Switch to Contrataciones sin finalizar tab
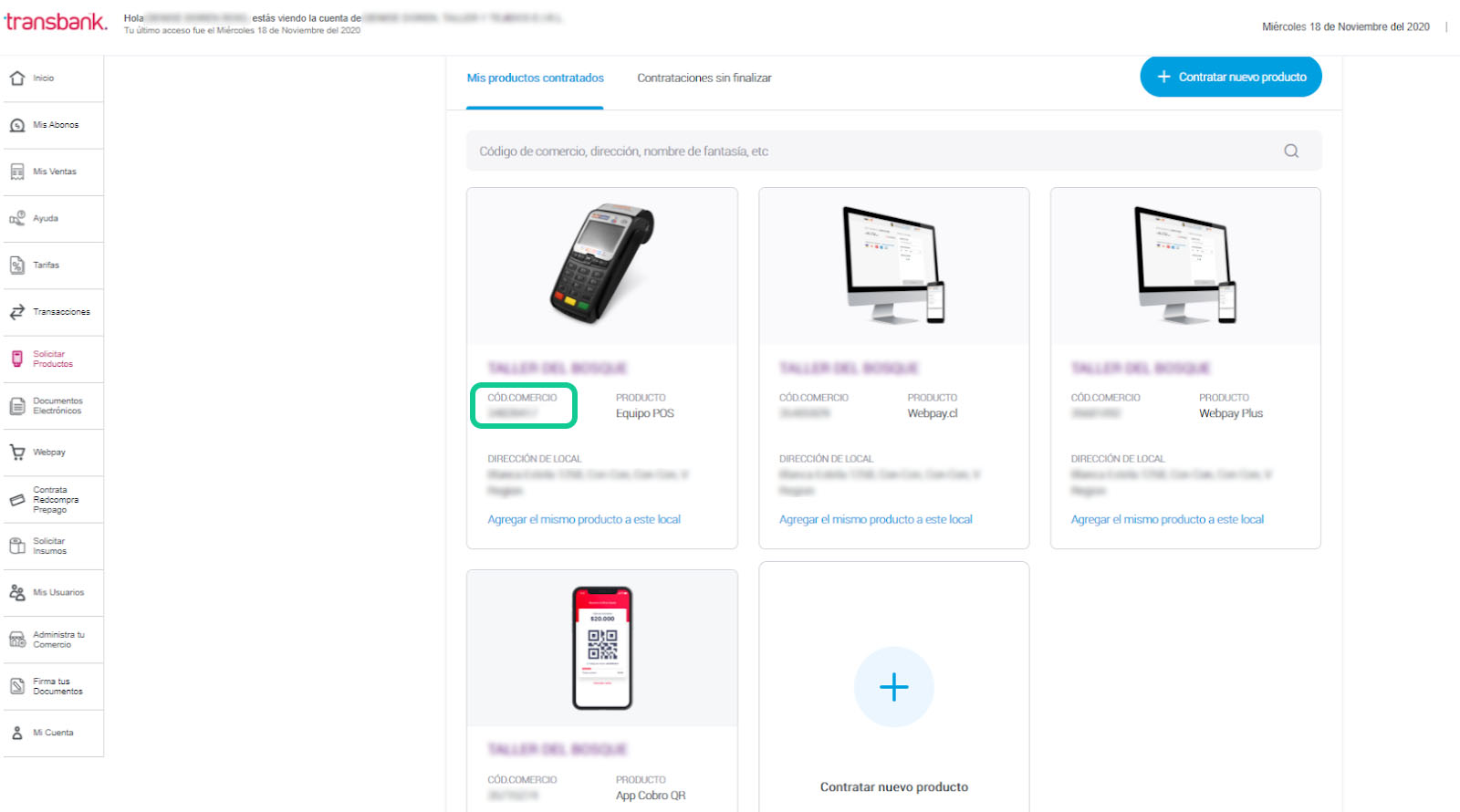 [704, 78]
